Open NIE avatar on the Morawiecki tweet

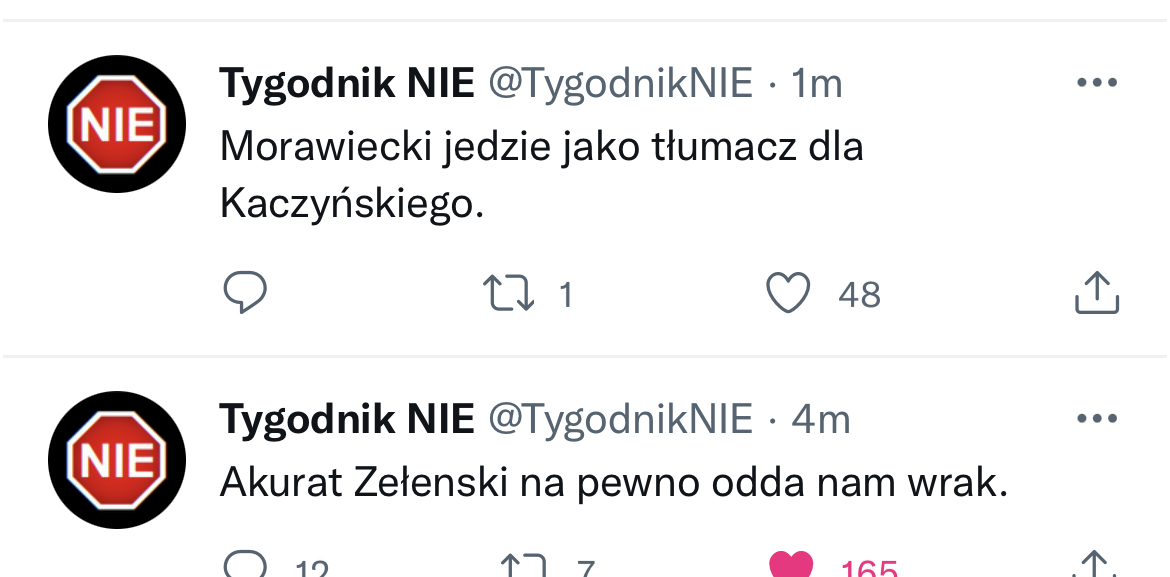117,124
